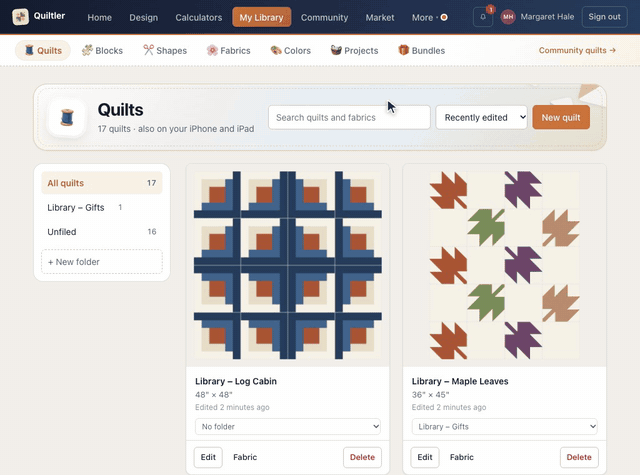
Task: Switch to the Bundles tab
Action: click(422, 51)
